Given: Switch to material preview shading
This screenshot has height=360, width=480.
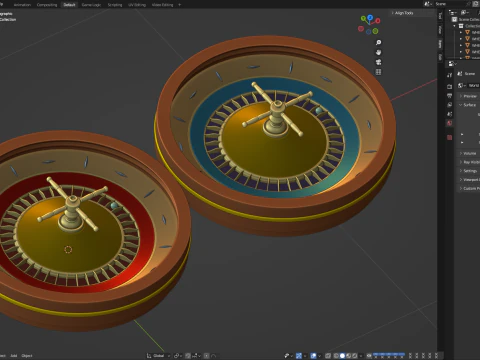Looking at the screenshot, I should coord(349,356).
